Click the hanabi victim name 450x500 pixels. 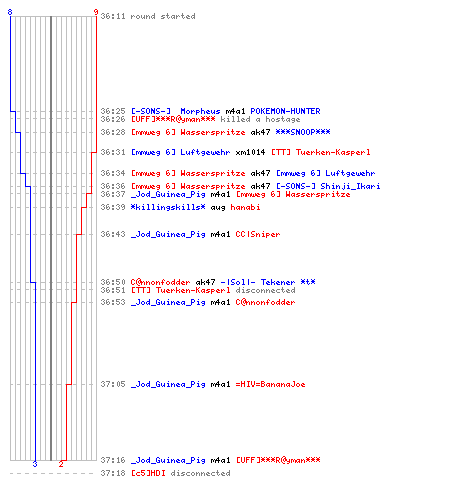245,207
